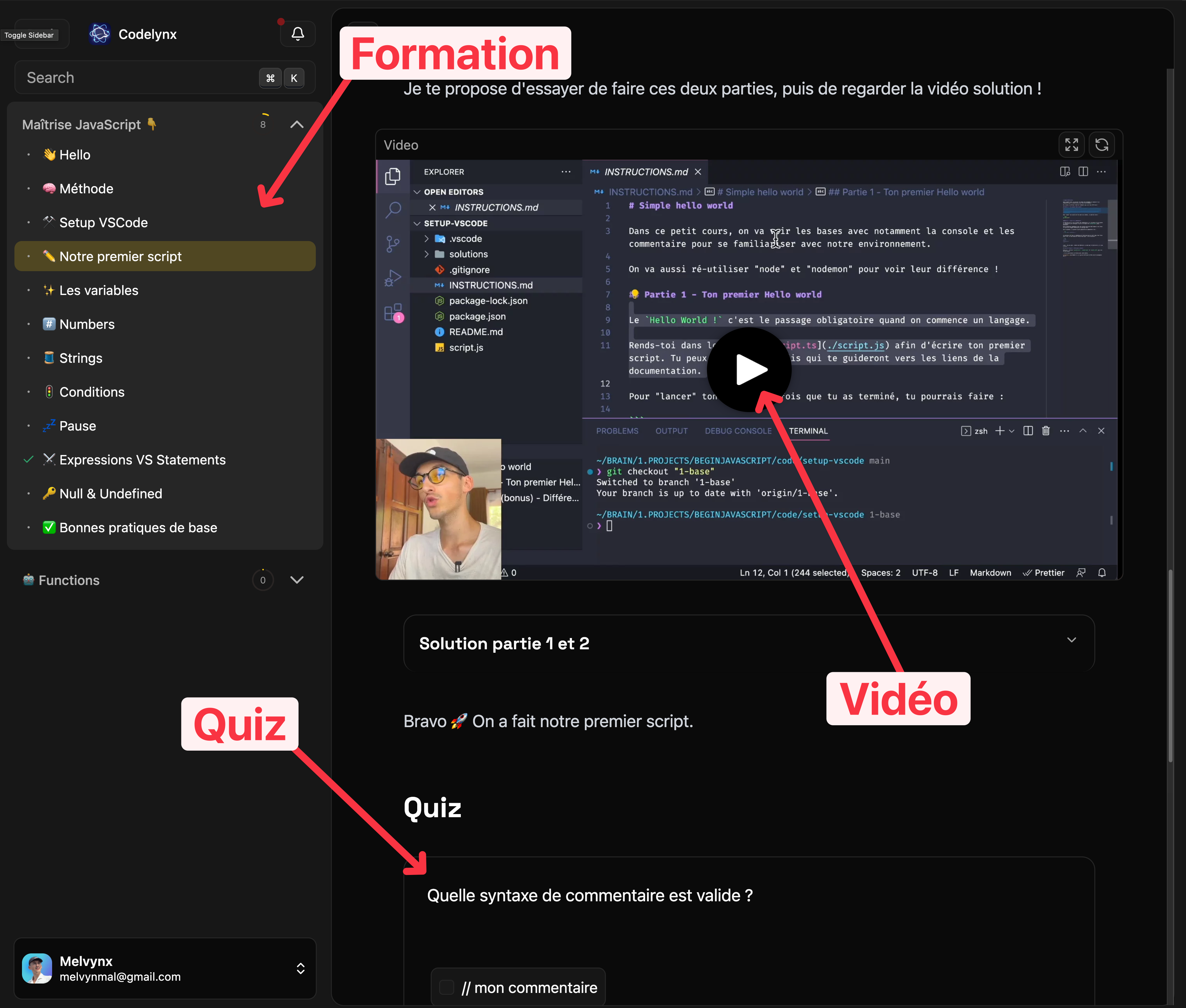This screenshot has width=1186, height=1008.
Task: Open markdown preview to the side icon
Action: tap(1064, 171)
